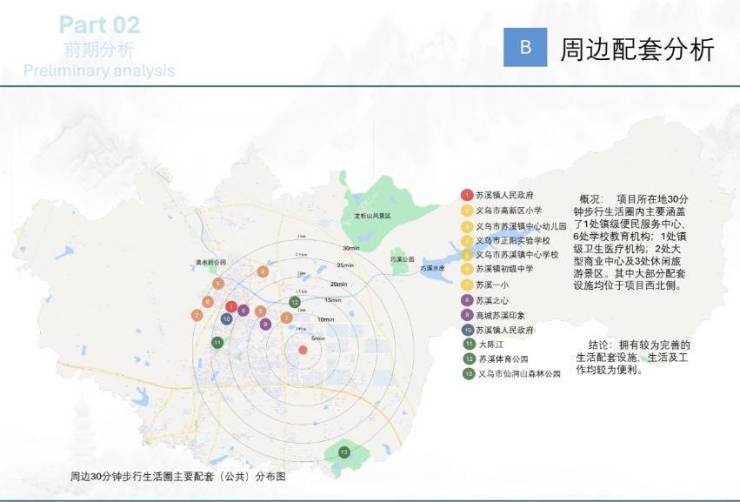Click the legend text 大陈江

(x=491, y=344)
